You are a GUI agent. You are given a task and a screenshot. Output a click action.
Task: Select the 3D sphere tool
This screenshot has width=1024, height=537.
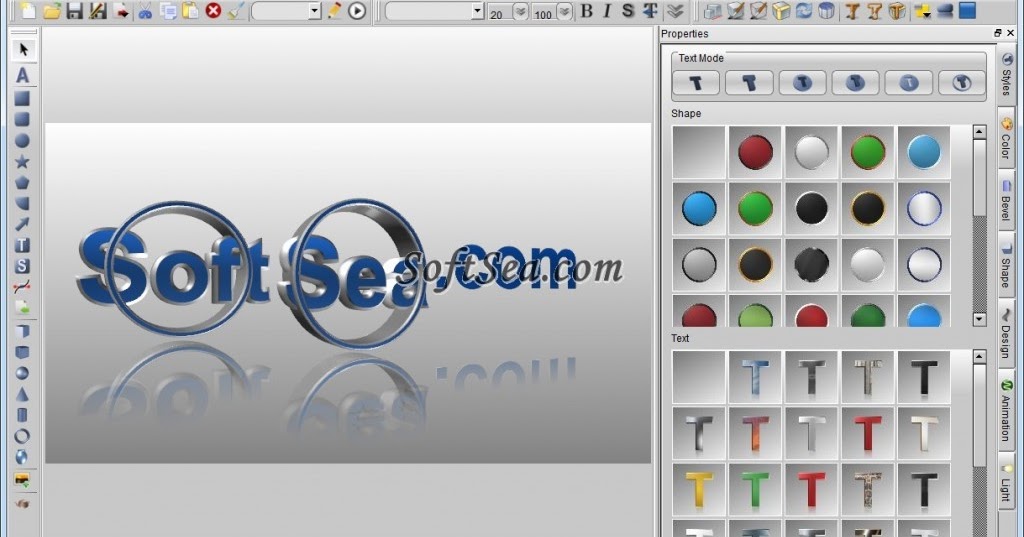coord(22,373)
